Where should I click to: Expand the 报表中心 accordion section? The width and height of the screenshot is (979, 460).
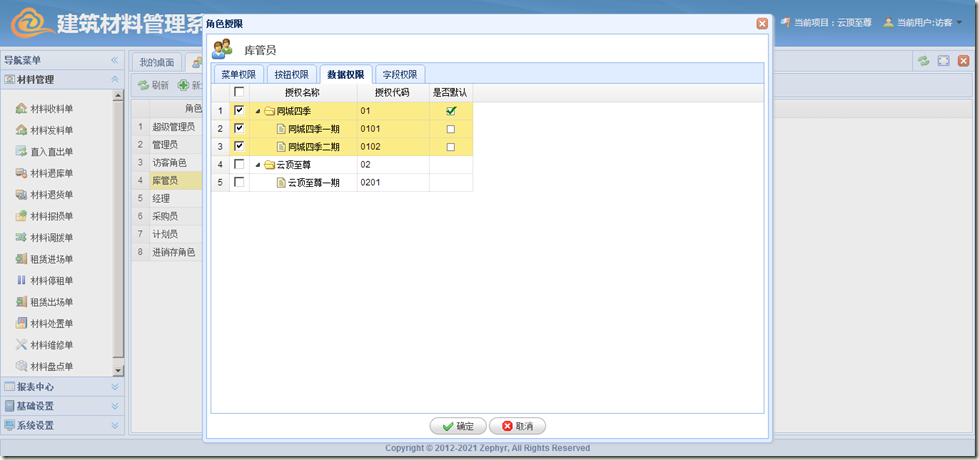pos(62,386)
